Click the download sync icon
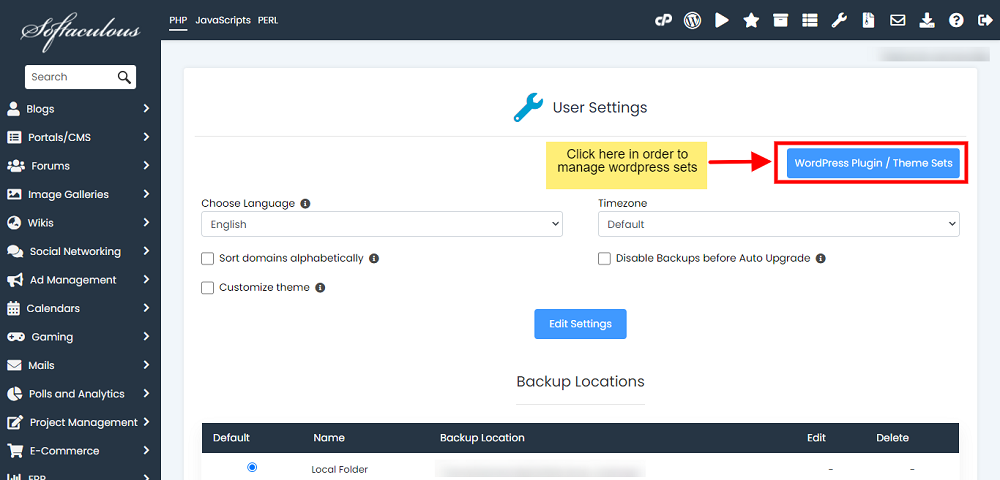 [927, 20]
